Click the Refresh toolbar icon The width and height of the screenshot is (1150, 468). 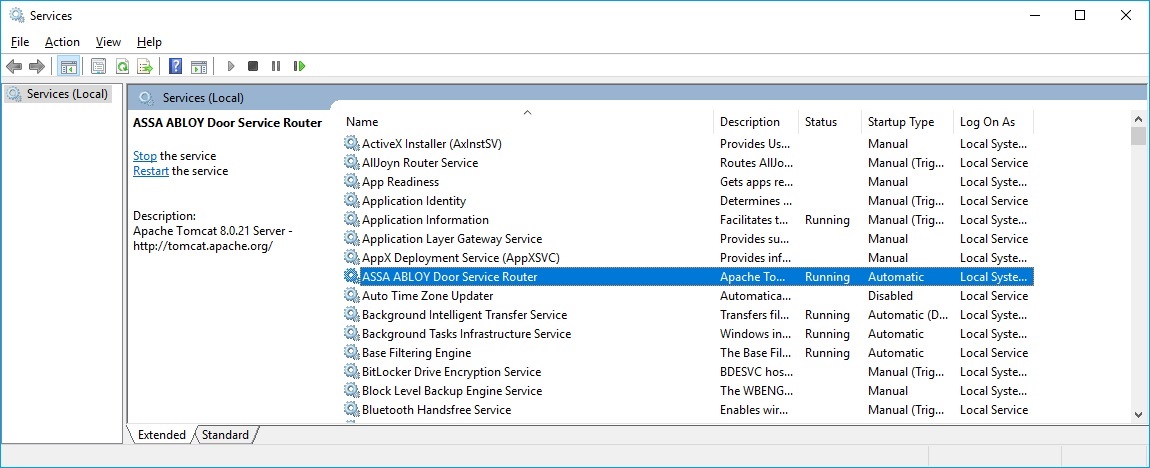coord(122,66)
